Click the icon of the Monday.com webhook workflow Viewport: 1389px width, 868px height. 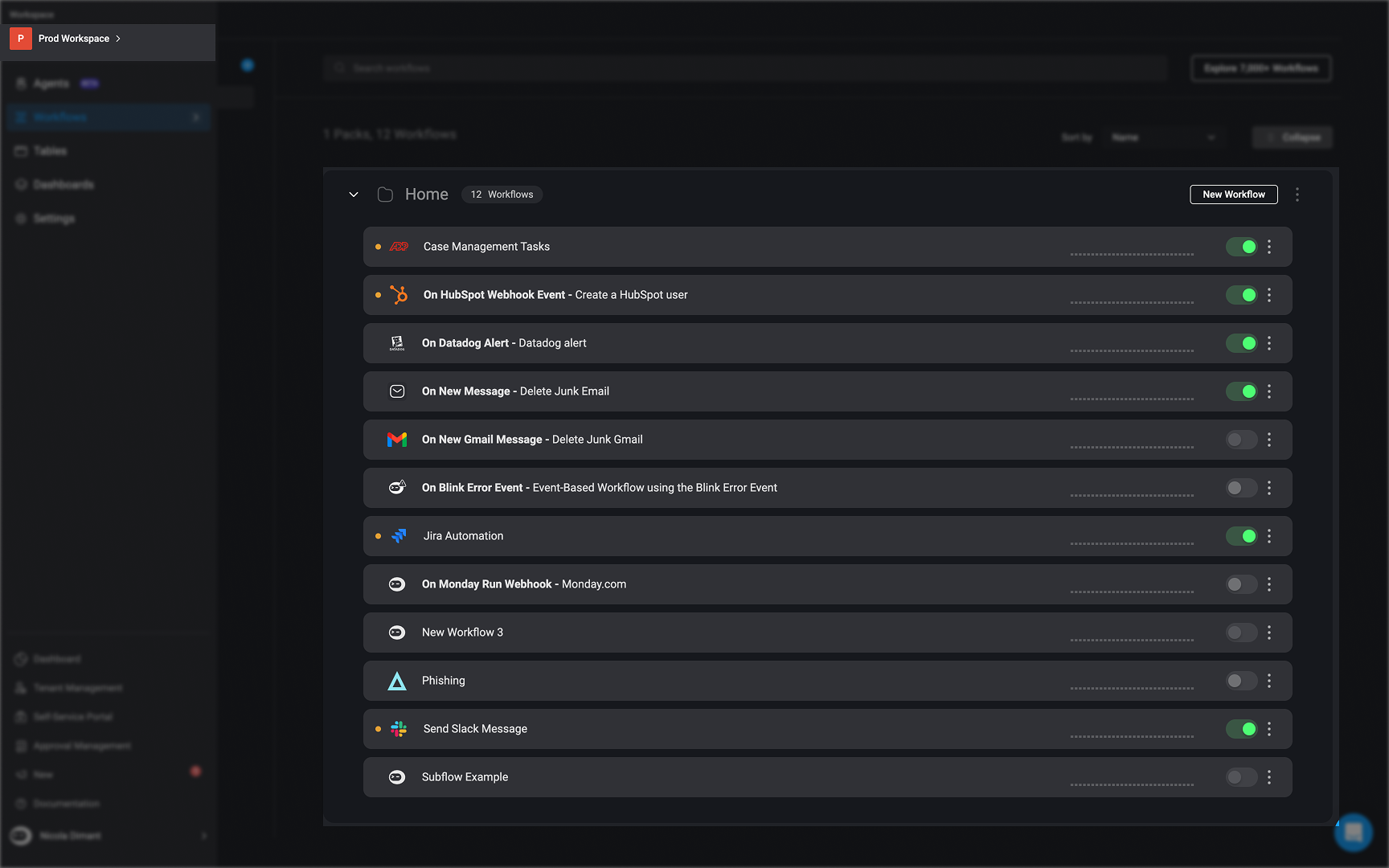pyautogui.click(x=397, y=584)
